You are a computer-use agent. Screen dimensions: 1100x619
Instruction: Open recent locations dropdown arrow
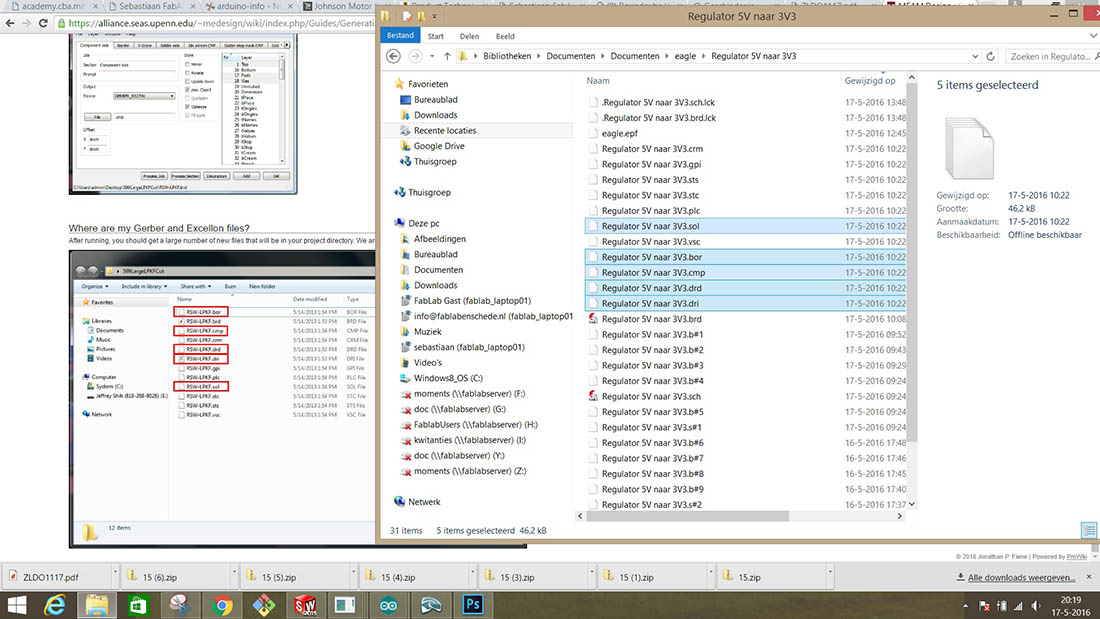[432, 56]
